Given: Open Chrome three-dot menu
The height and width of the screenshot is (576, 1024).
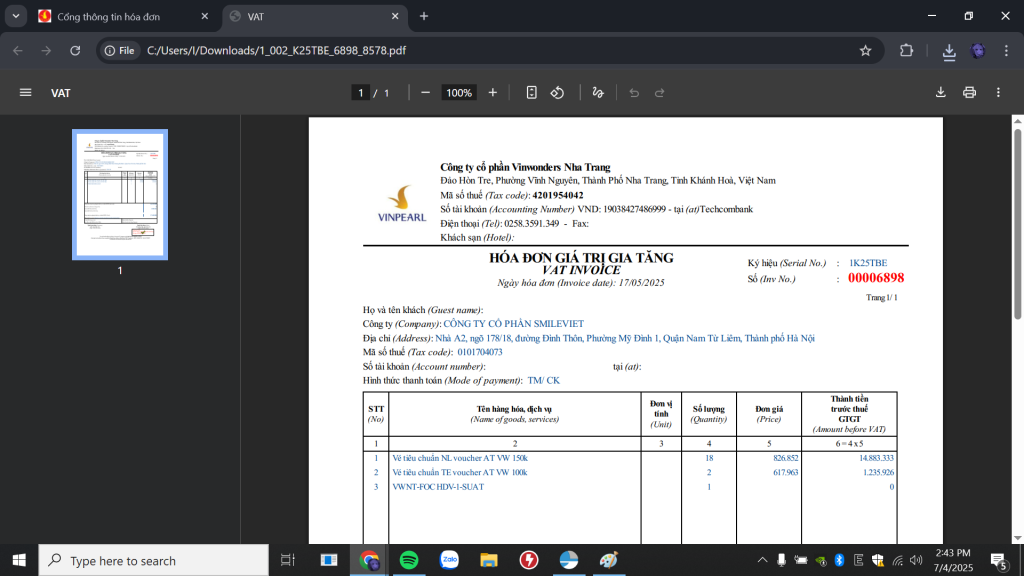Looking at the screenshot, I should coord(1006,50).
